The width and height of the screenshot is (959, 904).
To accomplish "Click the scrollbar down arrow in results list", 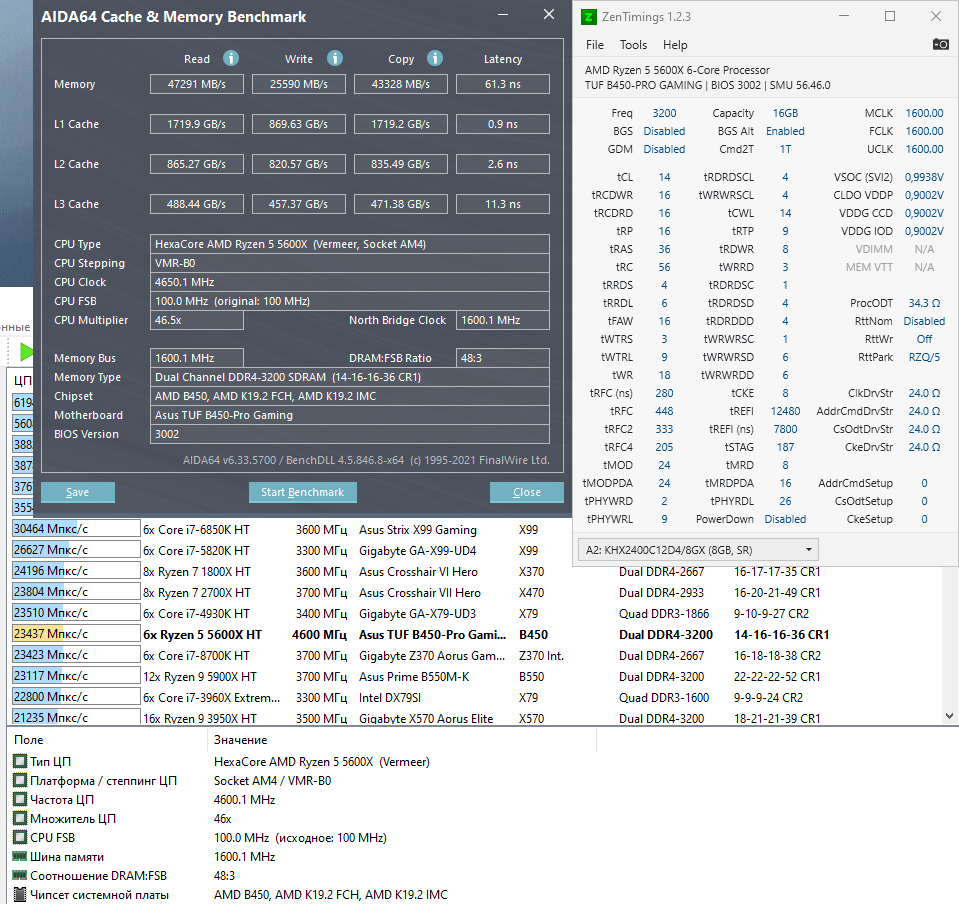I will 949,716.
